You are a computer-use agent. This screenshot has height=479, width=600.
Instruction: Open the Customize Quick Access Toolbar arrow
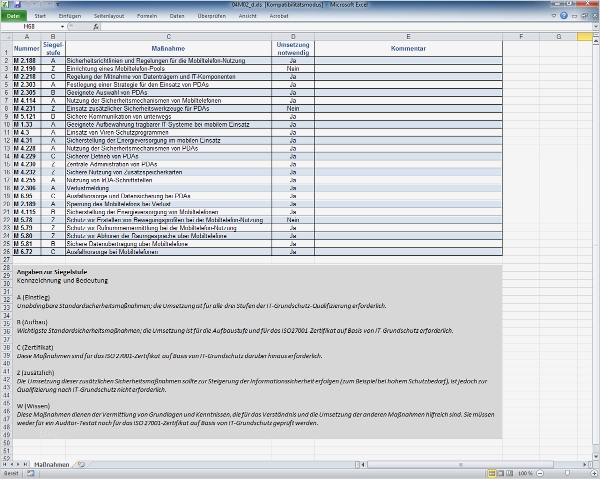(57, 5)
